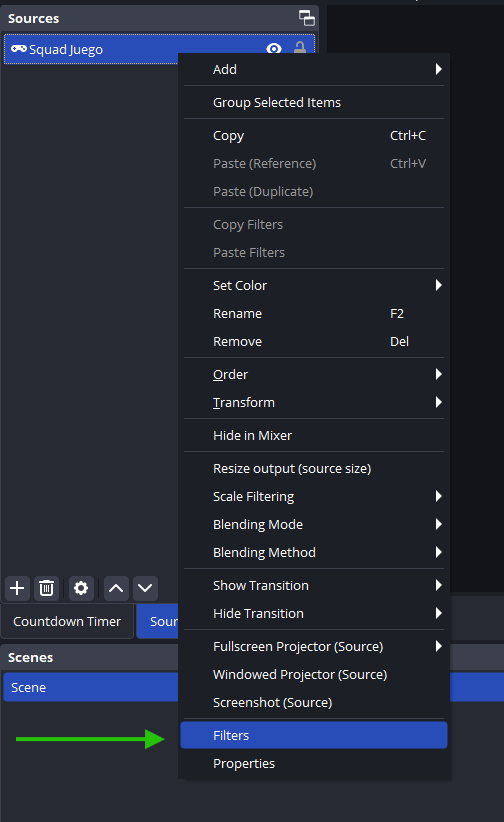The width and height of the screenshot is (504, 822).
Task: Move source up with arrow icon
Action: pyautogui.click(x=116, y=588)
